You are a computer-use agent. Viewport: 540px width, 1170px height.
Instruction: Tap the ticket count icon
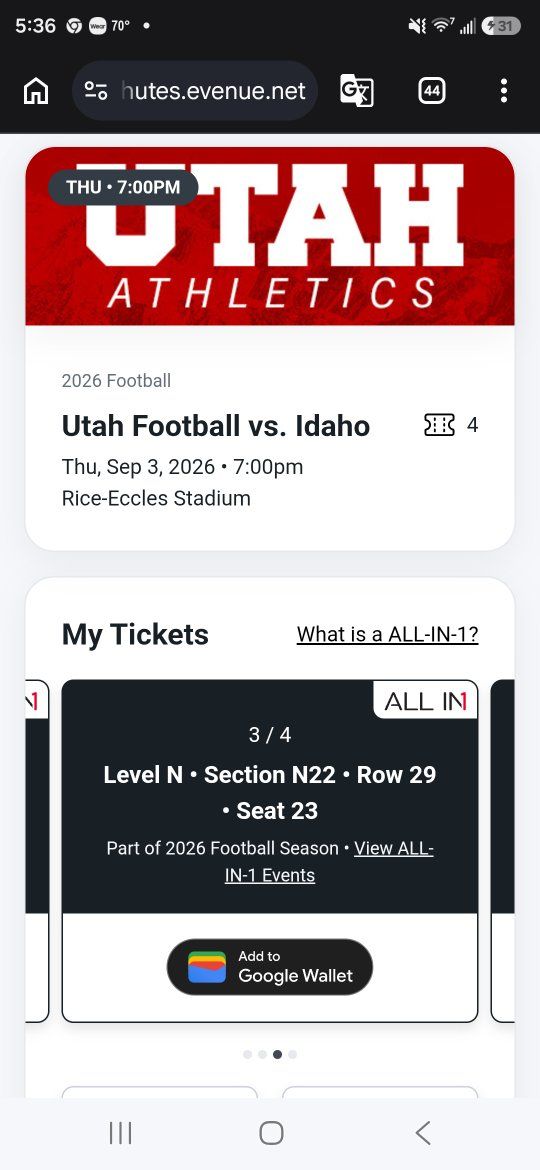[x=439, y=425]
